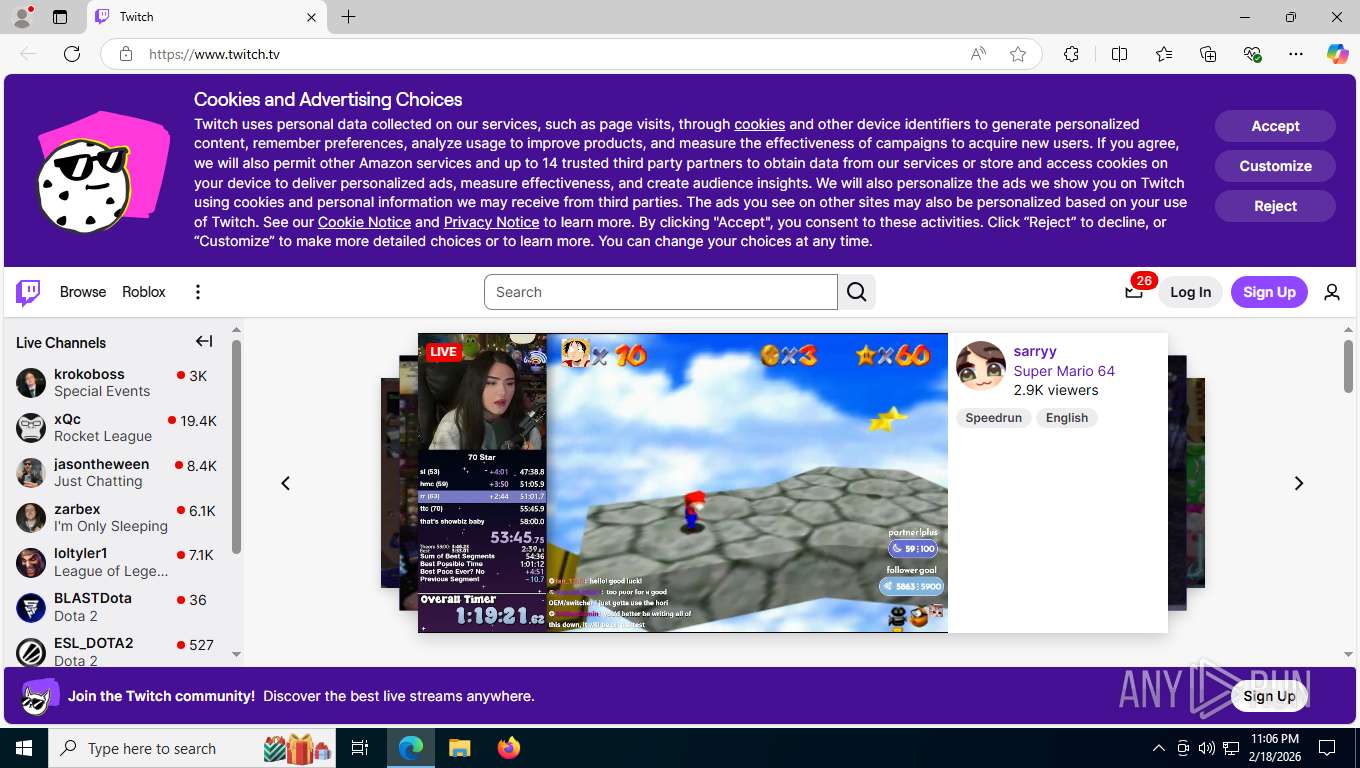Open Read aloud in address bar

pos(978,54)
